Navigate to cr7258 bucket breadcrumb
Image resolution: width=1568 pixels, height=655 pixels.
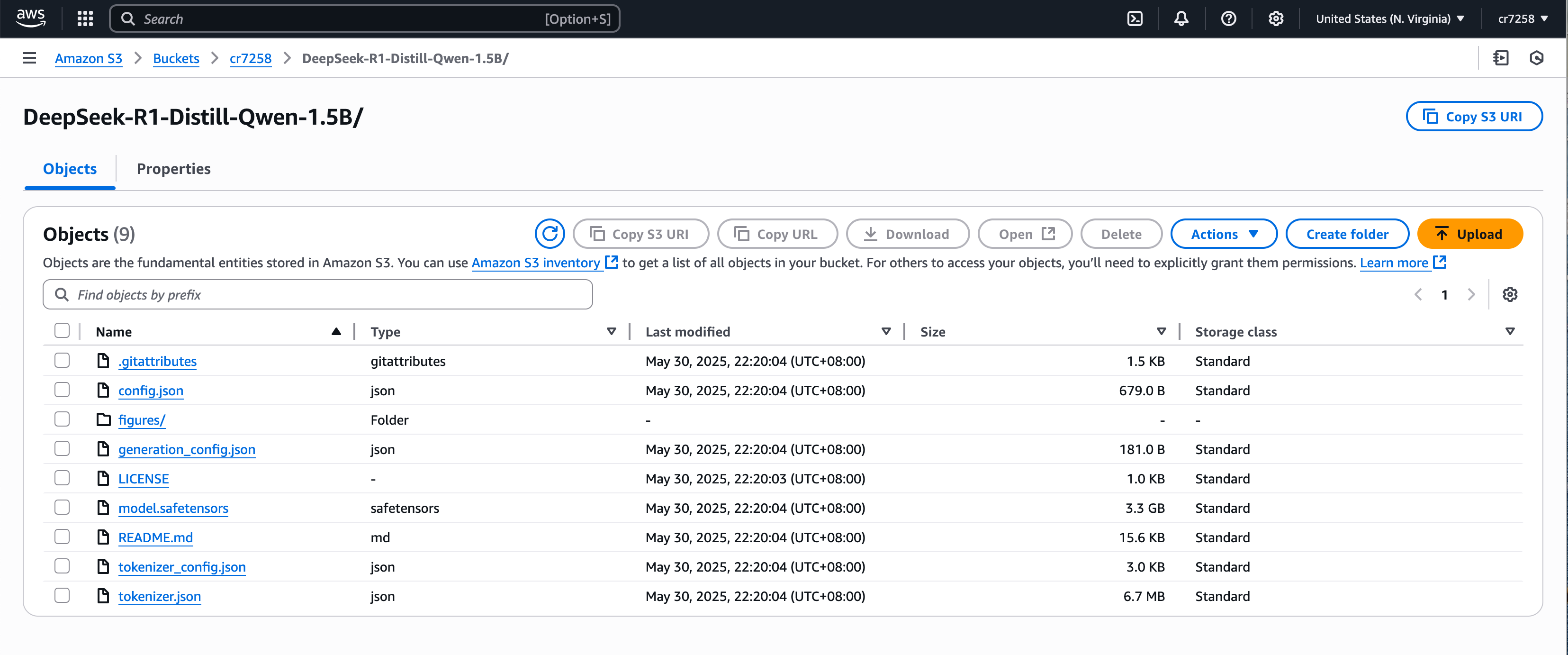(x=250, y=58)
